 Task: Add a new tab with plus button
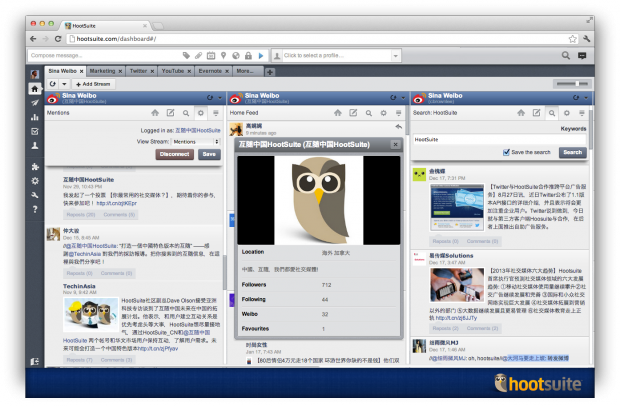(x=270, y=72)
